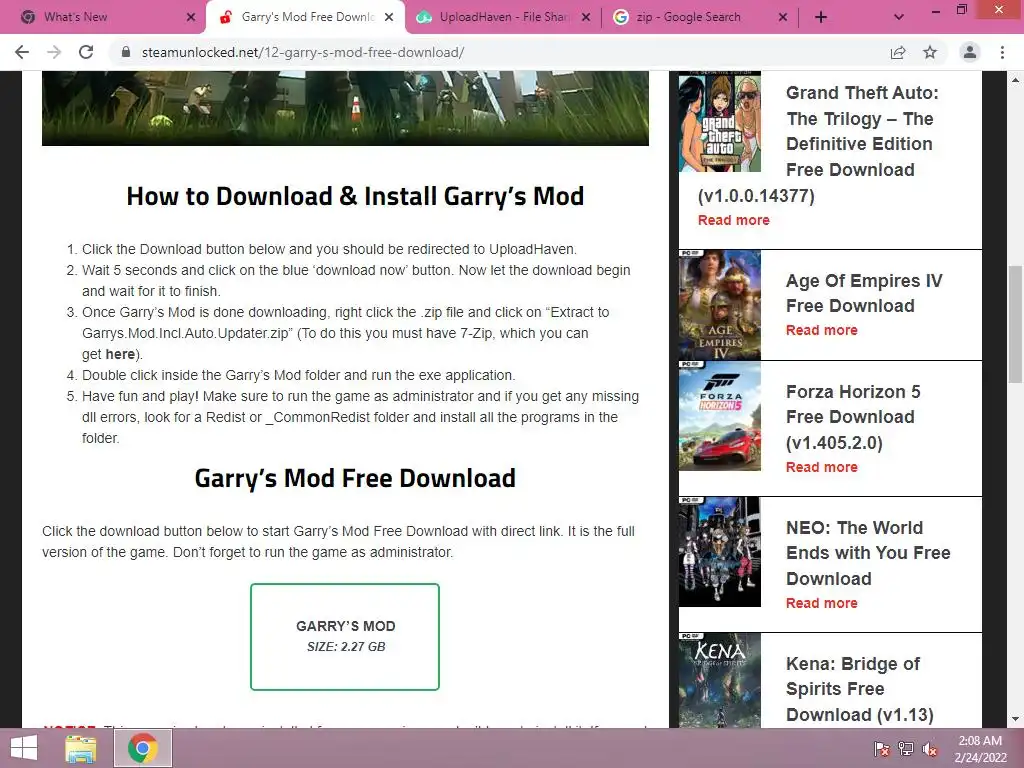1024x768 pixels.
Task: Click the 'here' 7-Zip link
Action: (x=120, y=354)
